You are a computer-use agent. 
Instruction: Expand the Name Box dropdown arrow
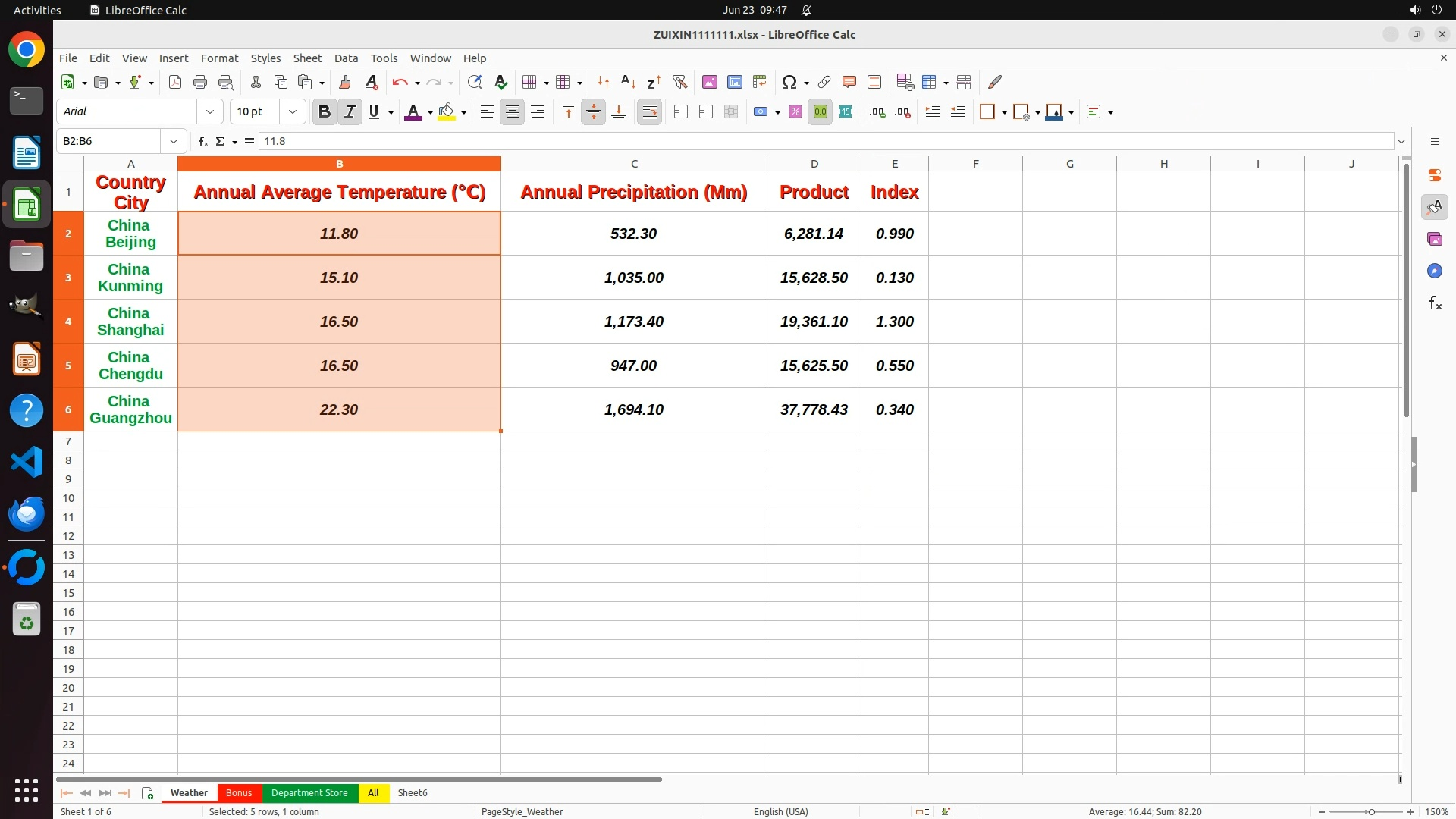click(174, 141)
